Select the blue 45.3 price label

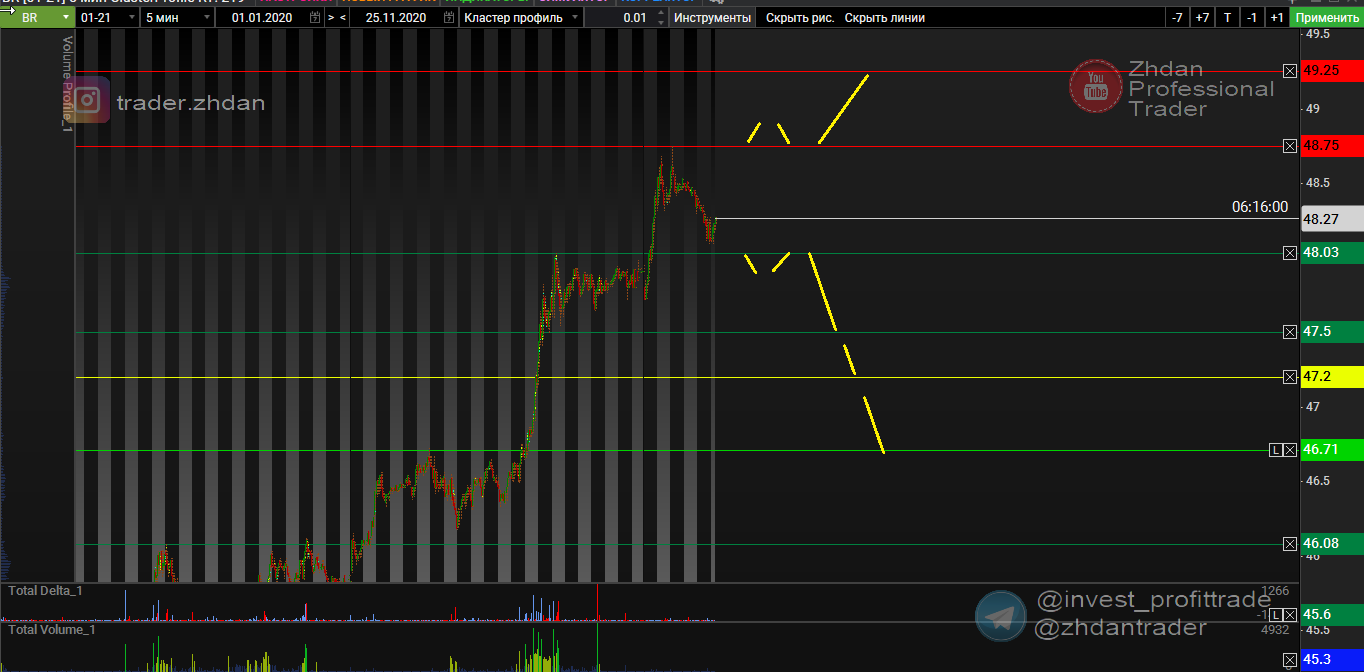coord(1332,660)
